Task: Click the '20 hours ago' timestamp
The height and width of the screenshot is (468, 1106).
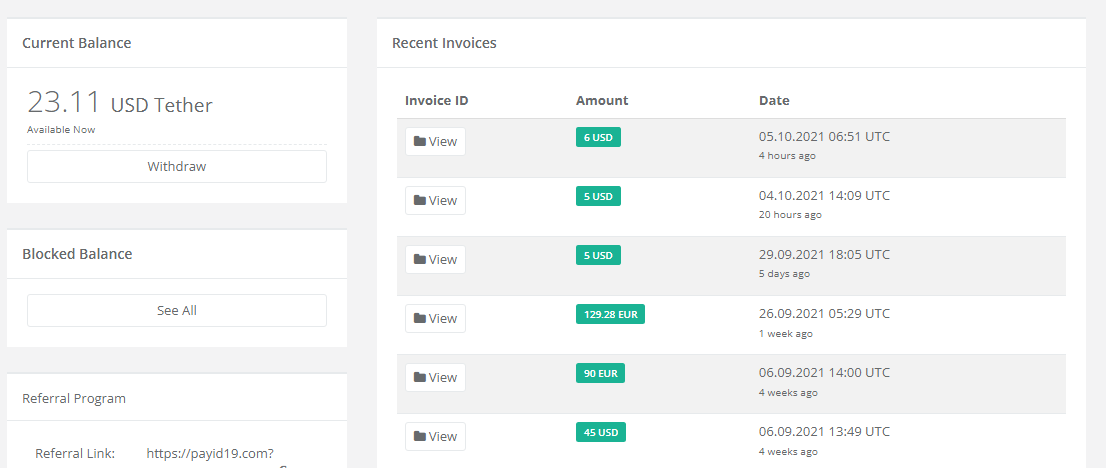Action: tap(790, 215)
